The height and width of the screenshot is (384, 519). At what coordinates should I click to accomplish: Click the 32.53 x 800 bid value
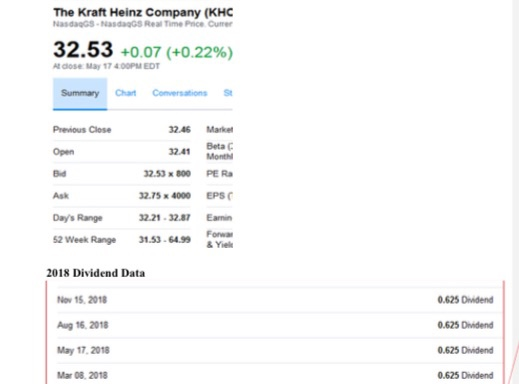point(167,174)
